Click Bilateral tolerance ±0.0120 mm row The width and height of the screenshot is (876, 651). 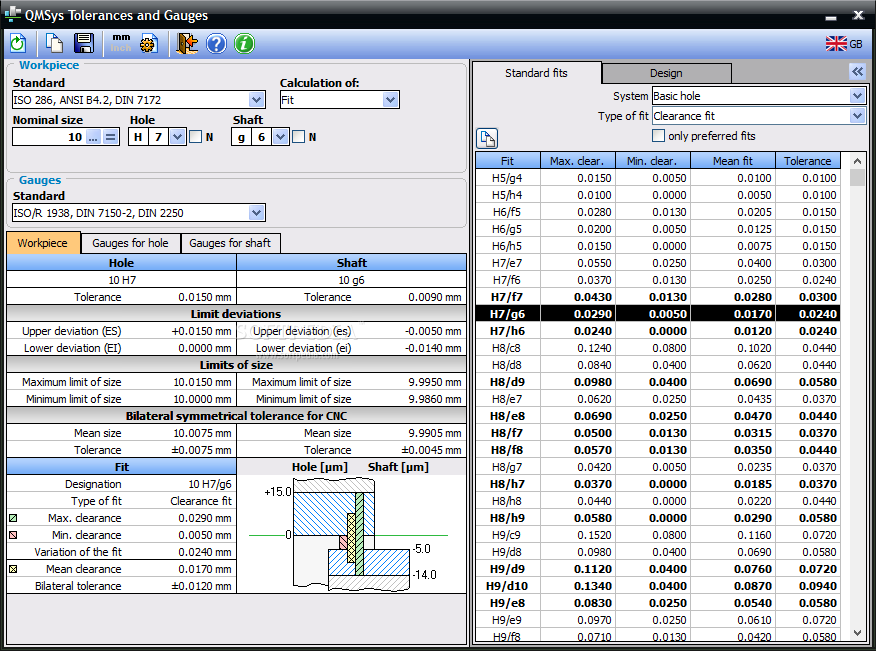tap(122, 586)
